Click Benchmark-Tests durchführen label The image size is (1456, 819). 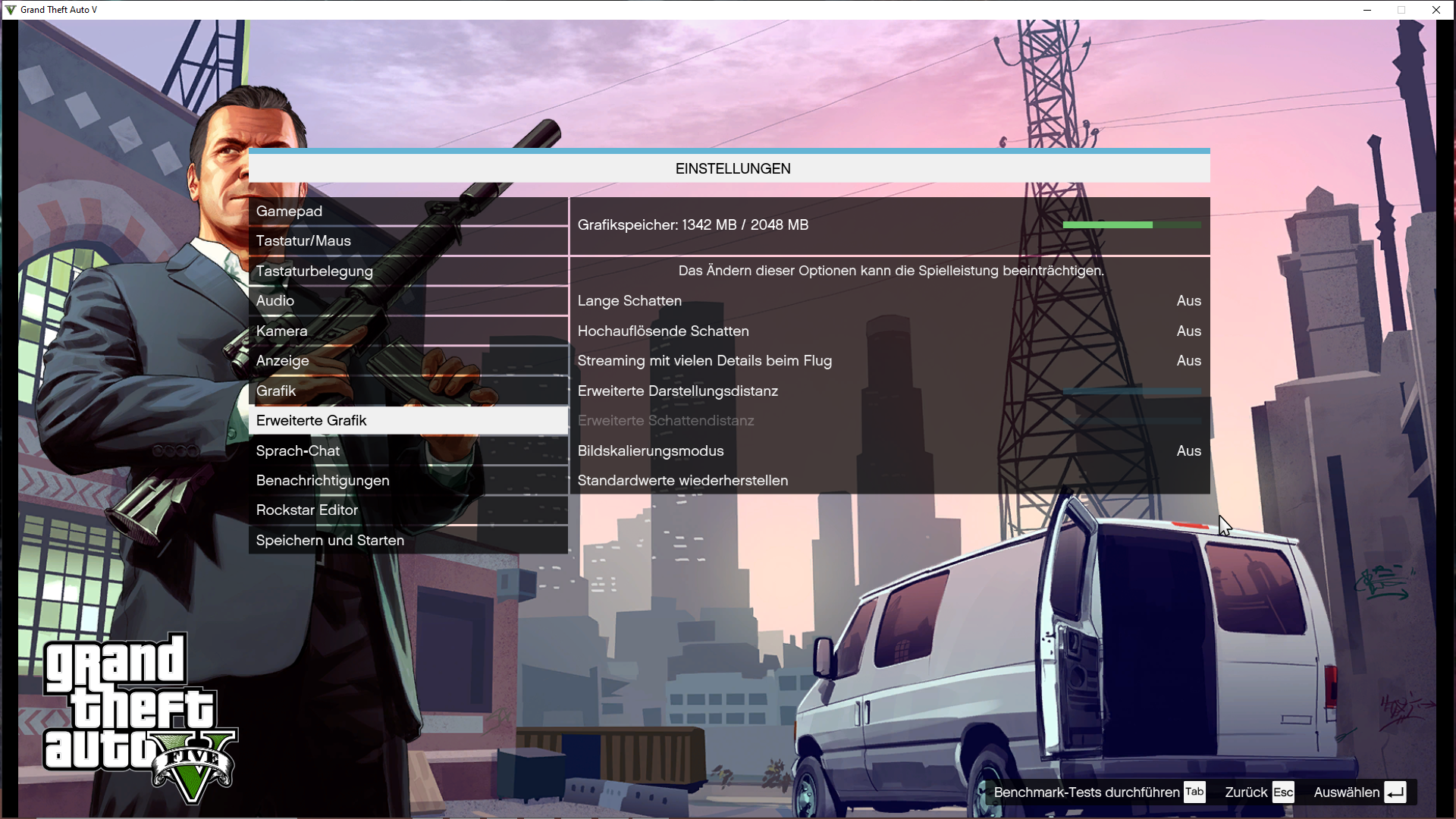(1086, 792)
